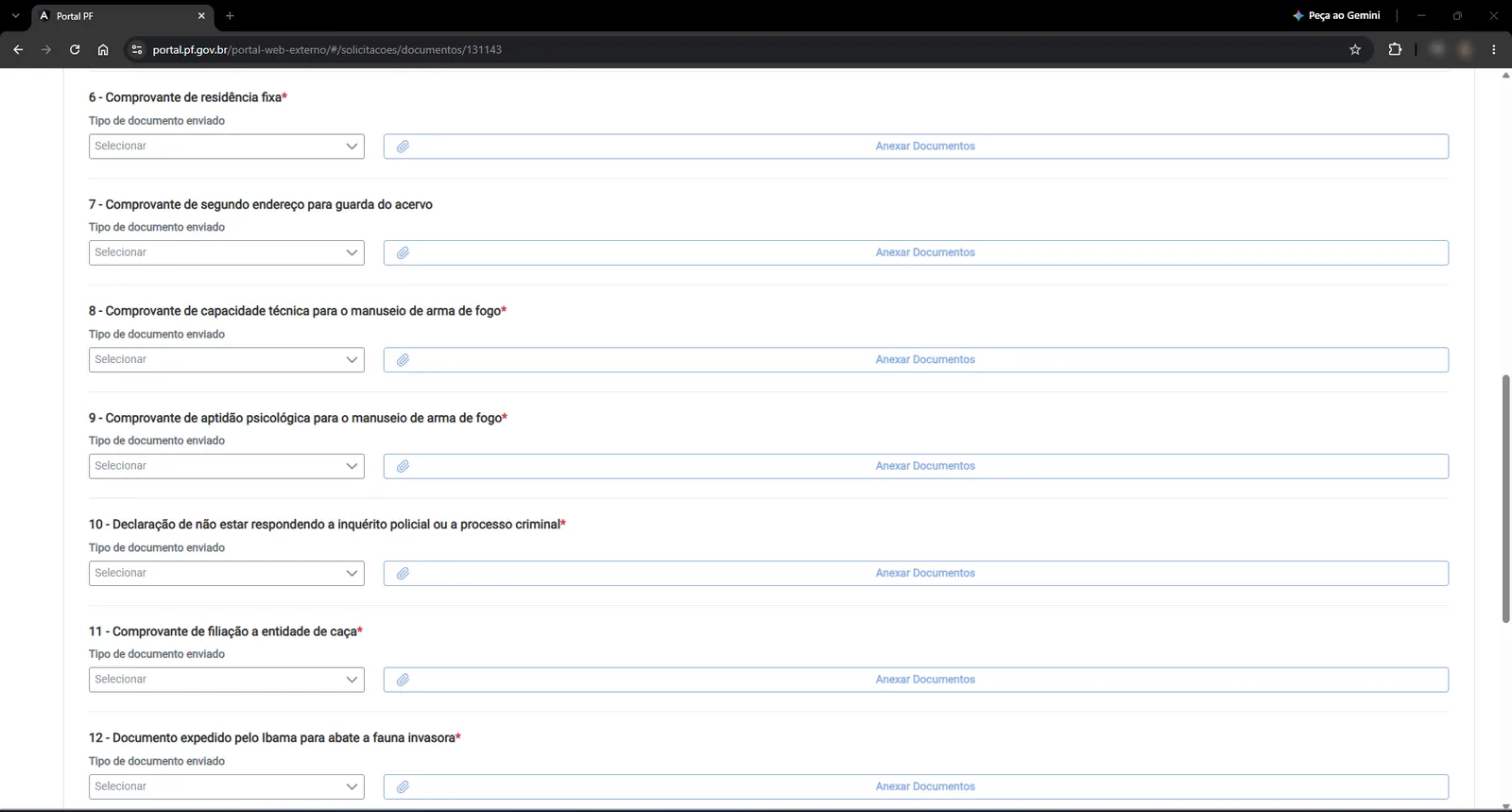The height and width of the screenshot is (812, 1512).
Task: Open Selecionar dropdown for filiação a entidade de caça
Action: [227, 680]
